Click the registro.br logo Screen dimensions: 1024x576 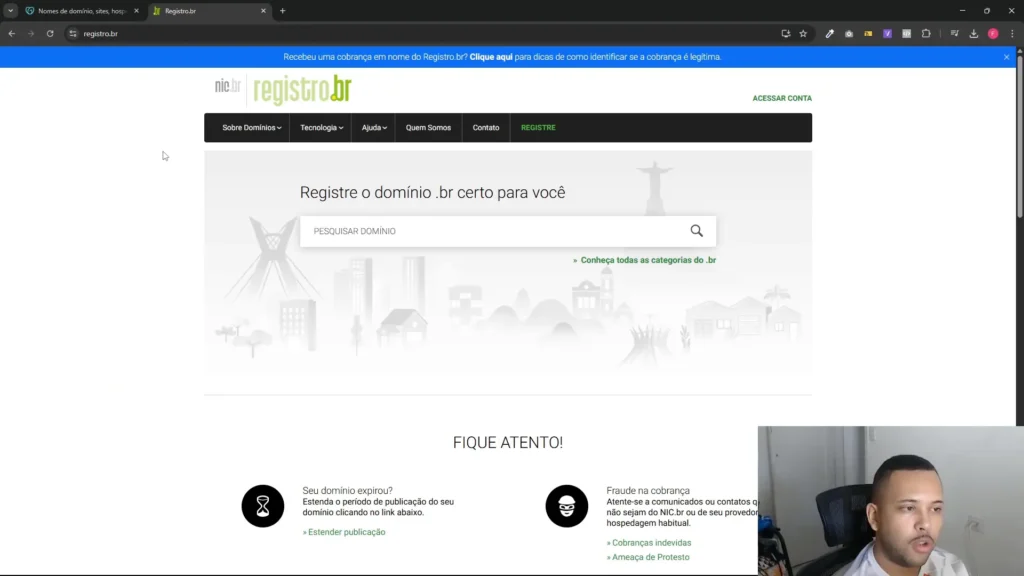click(x=302, y=90)
